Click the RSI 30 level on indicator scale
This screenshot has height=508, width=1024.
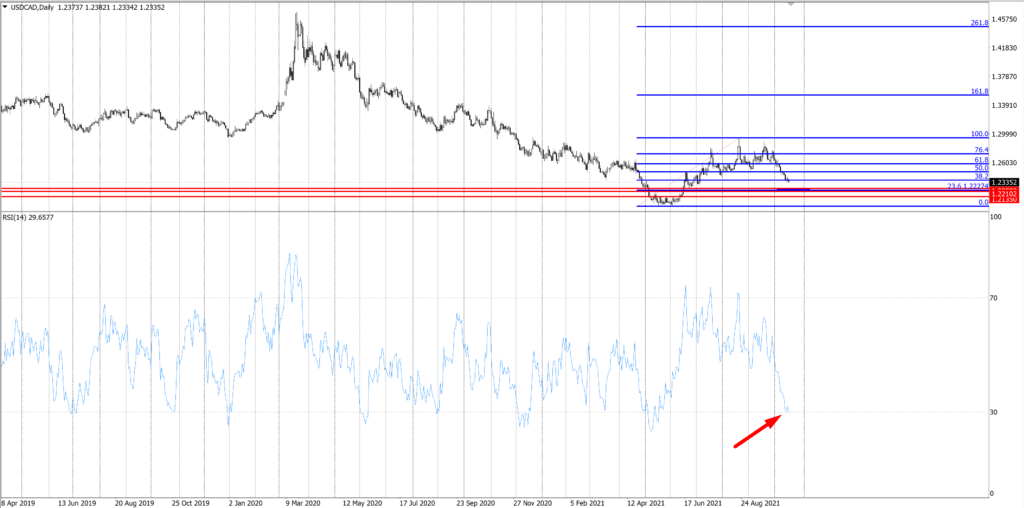pos(995,412)
